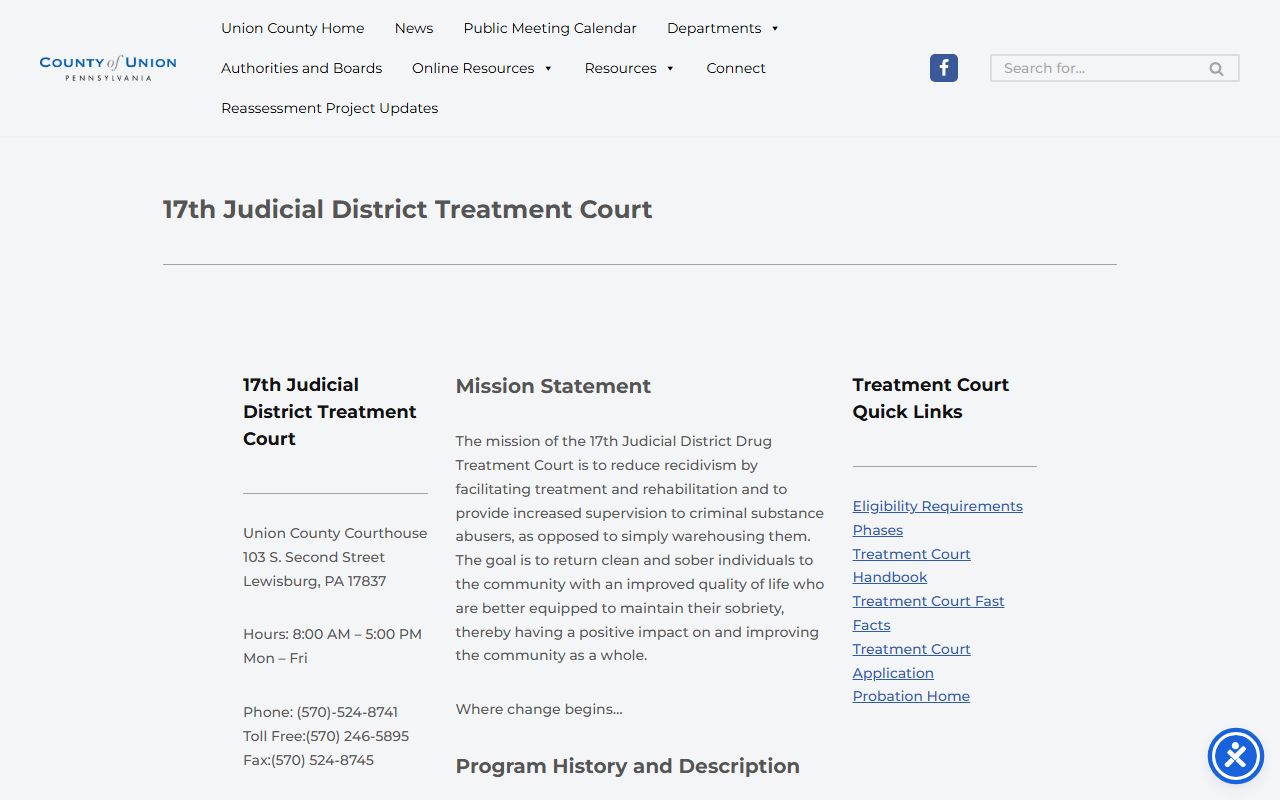The image size is (1280, 800).
Task: Click the 'Lewisburg, PA 17837' line
Action: point(314,581)
